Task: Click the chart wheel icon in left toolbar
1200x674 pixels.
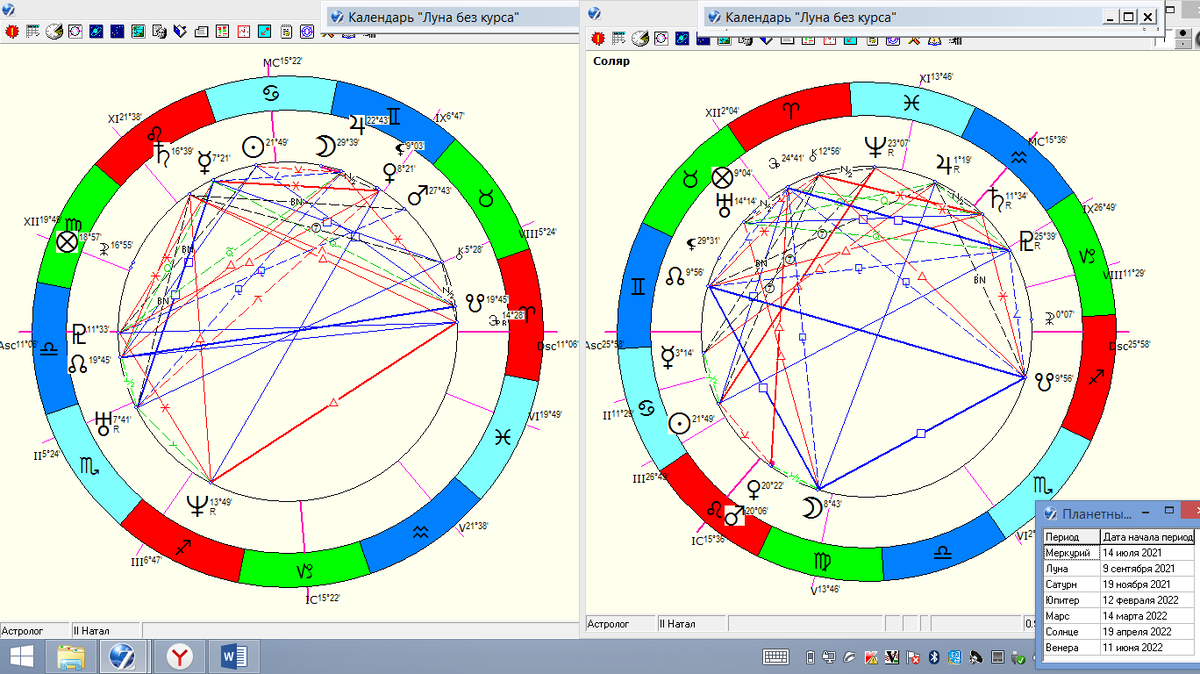Action: point(75,31)
